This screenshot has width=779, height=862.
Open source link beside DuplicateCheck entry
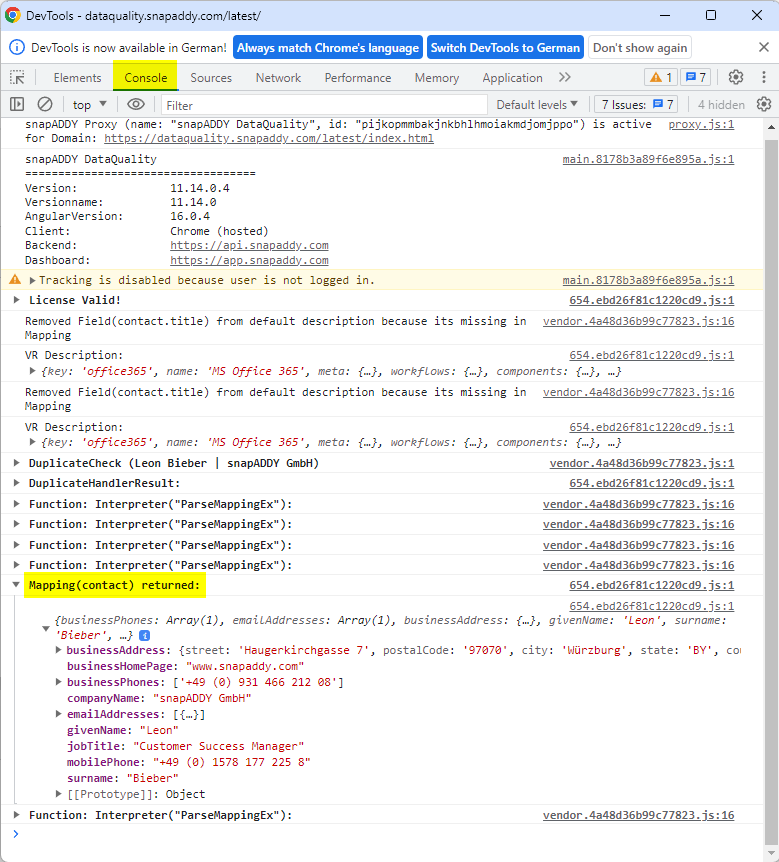(642, 463)
